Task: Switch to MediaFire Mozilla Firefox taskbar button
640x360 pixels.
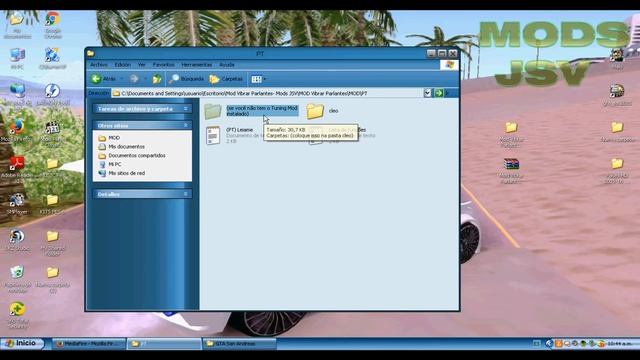Action: point(88,344)
